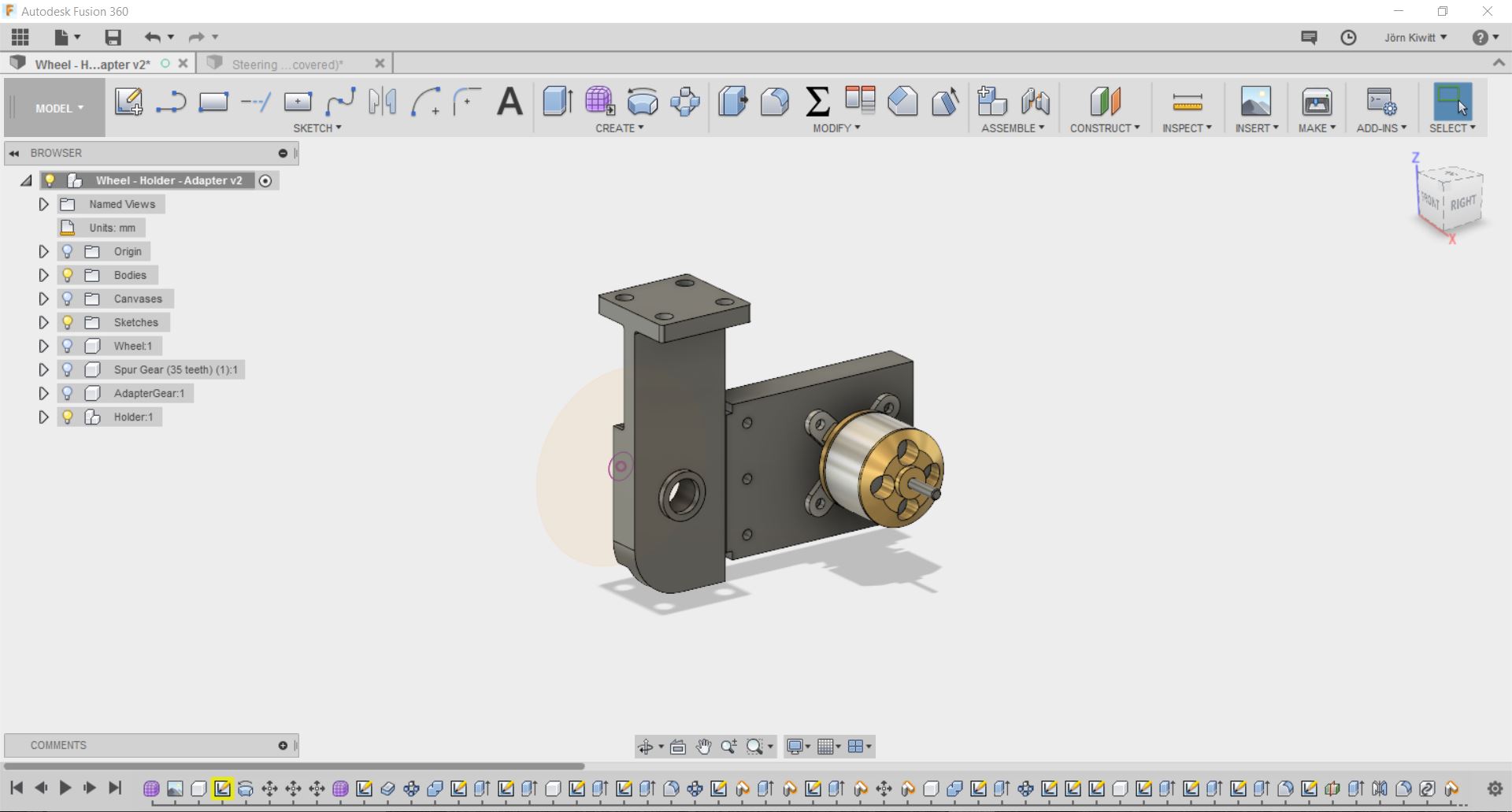
Task: Click the Scripts and Add-Ins icon
Action: (1381, 102)
